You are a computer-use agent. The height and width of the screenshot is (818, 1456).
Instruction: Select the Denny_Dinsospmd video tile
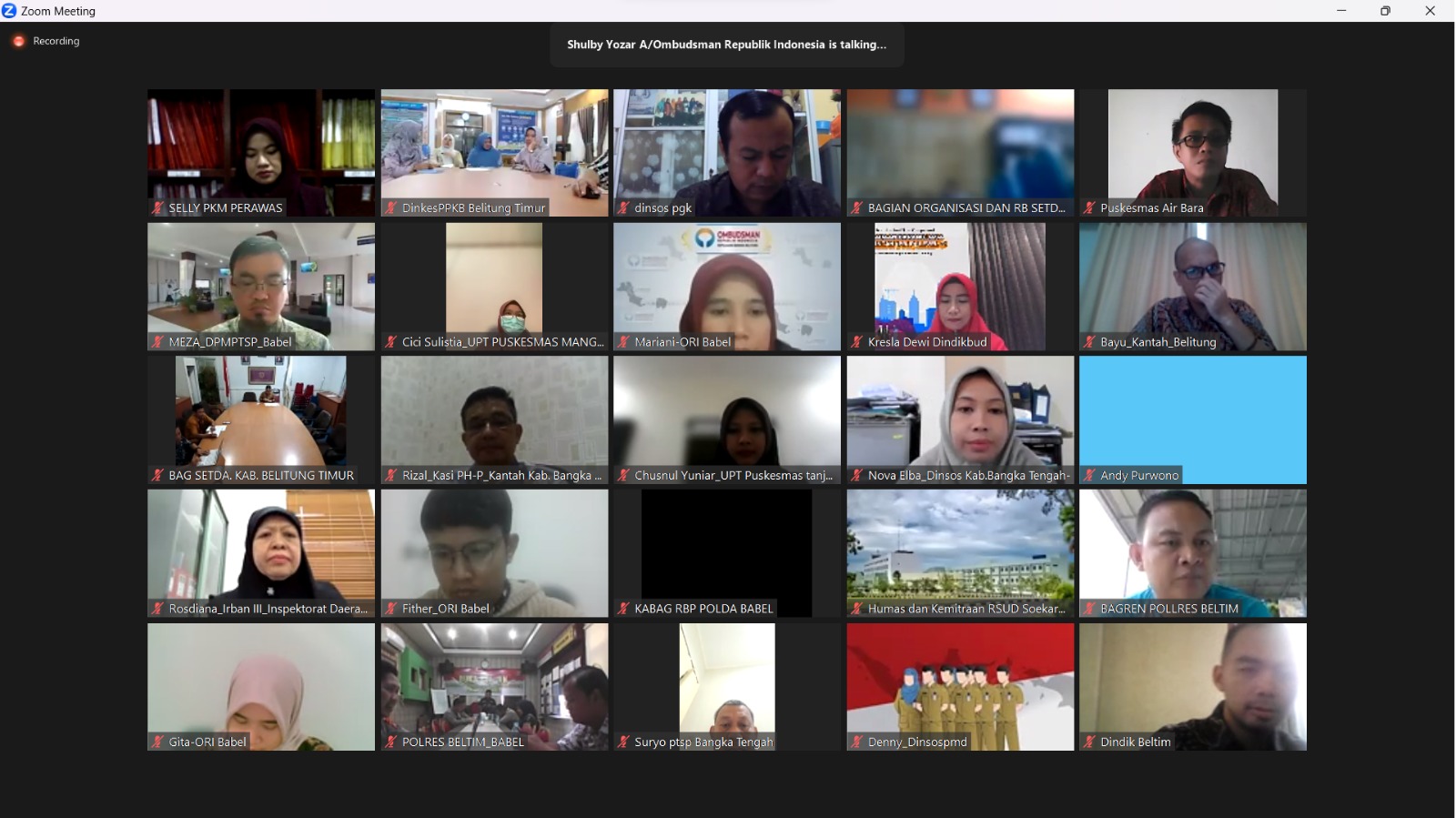(x=960, y=681)
